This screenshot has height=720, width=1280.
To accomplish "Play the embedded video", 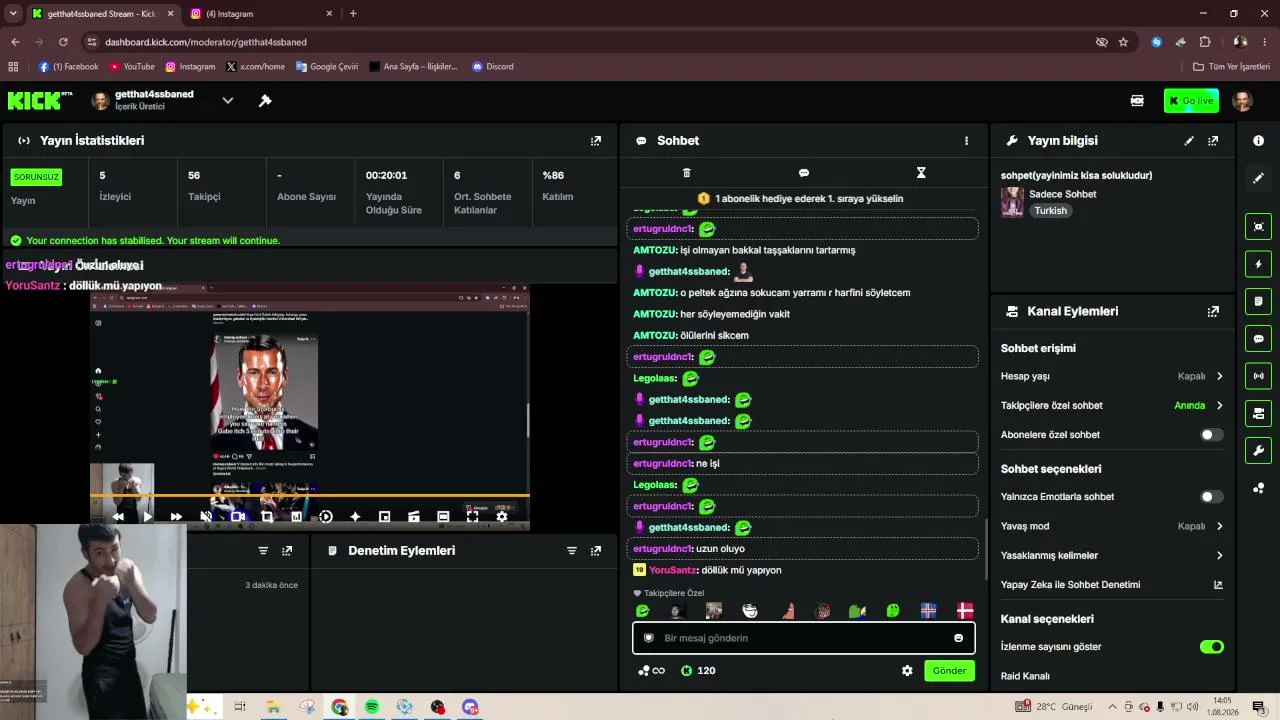I will [x=148, y=517].
